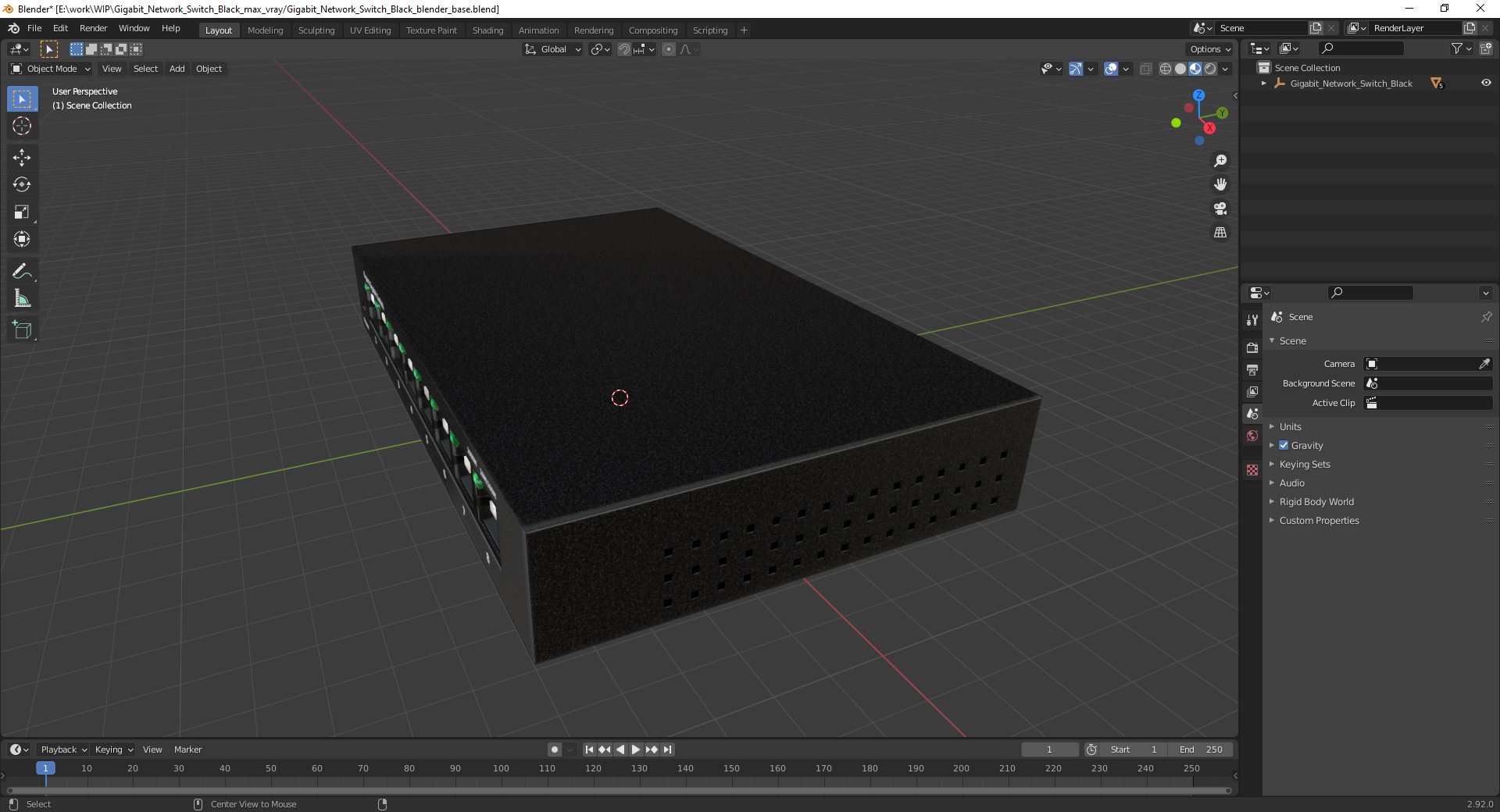
Task: Select the Add Cube tool
Action: 22,330
